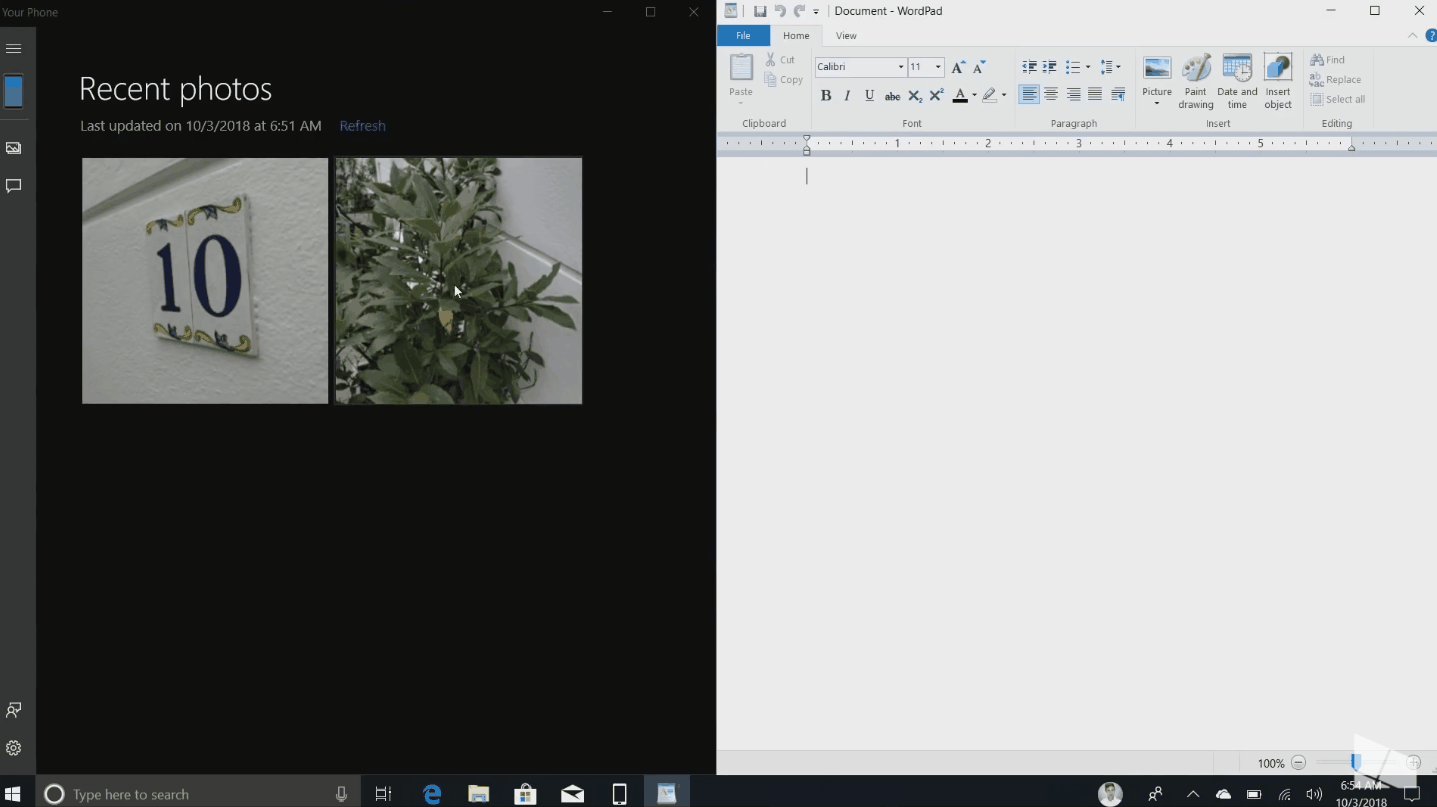The image size is (1437, 807).
Task: Toggle italic formatting
Action: coord(848,96)
